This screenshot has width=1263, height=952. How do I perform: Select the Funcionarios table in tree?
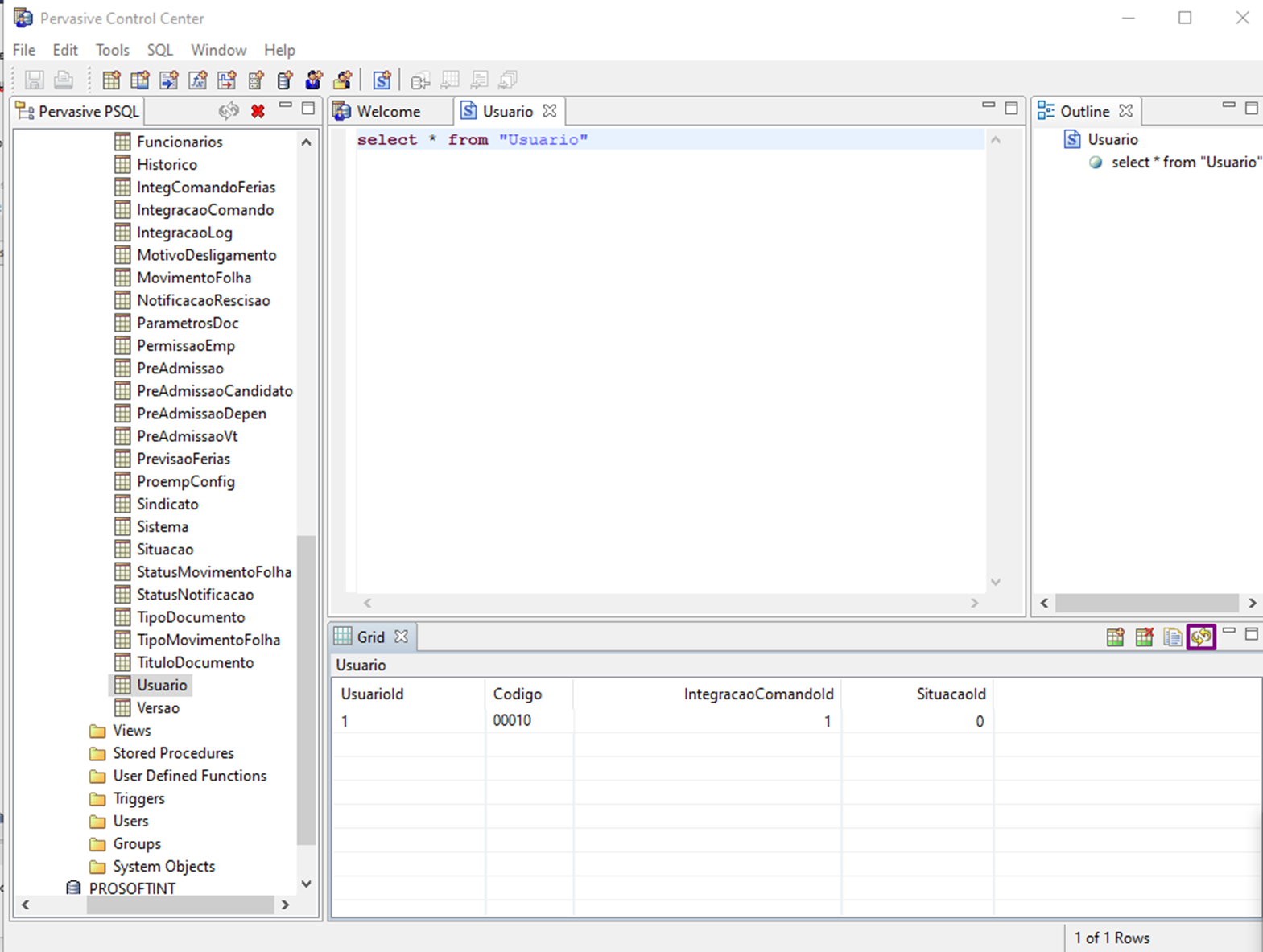tap(179, 142)
